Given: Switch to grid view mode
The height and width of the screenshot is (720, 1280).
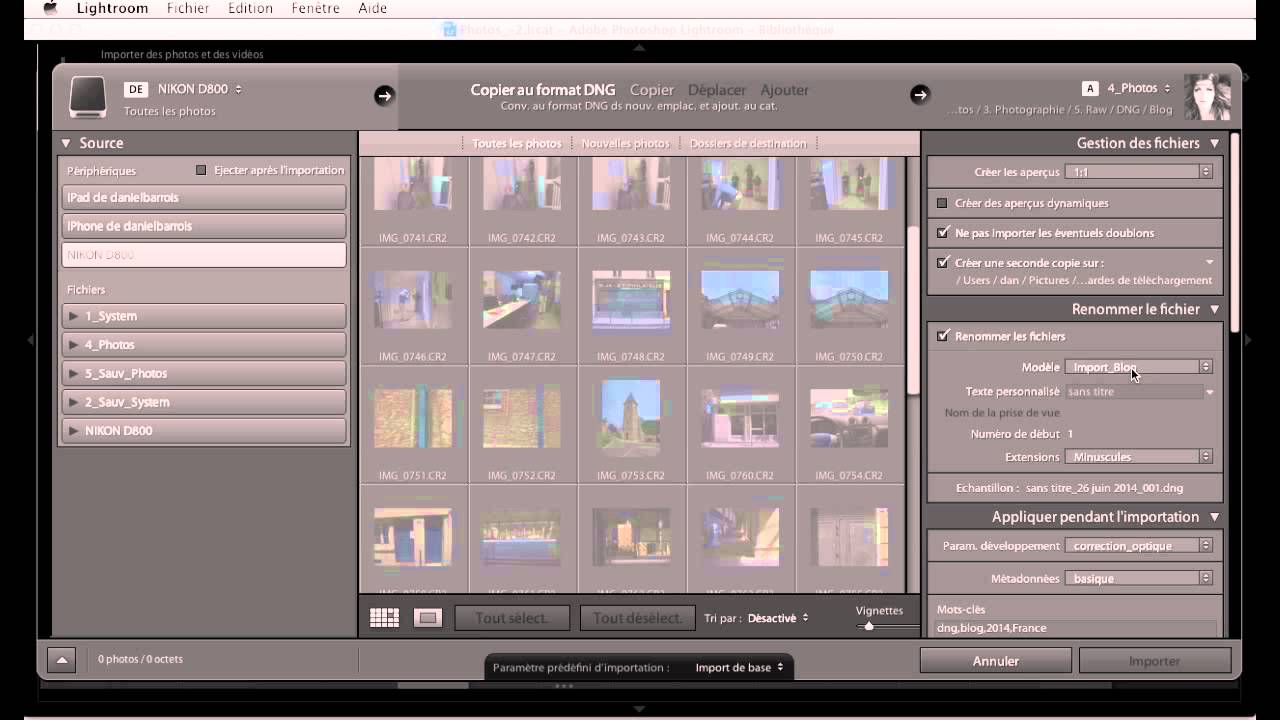Looking at the screenshot, I should pos(384,618).
